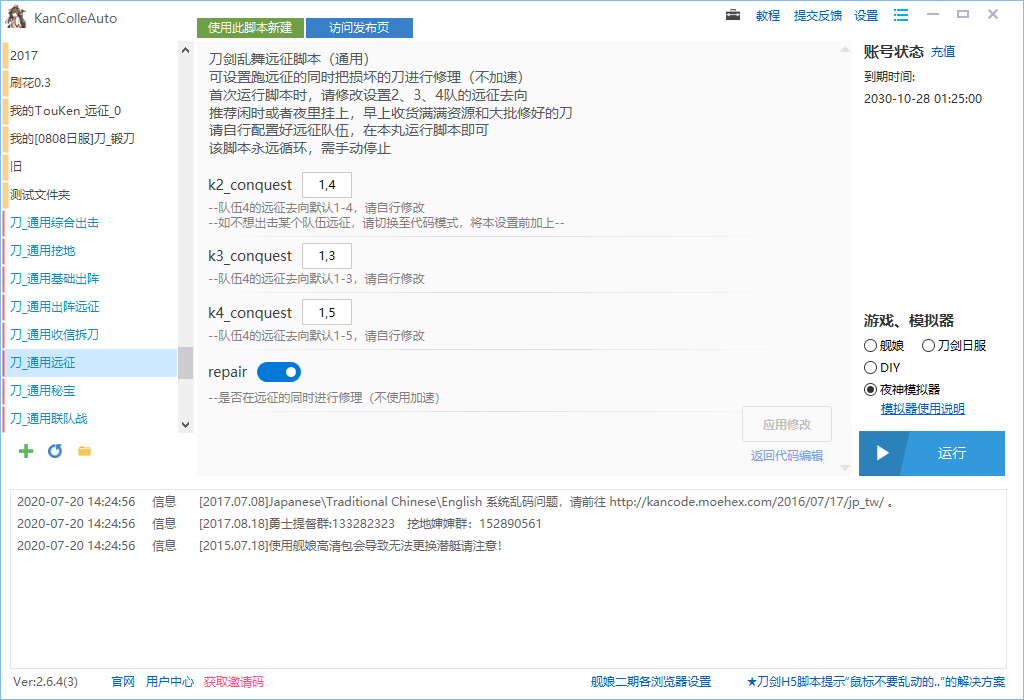Screen dimensions: 1024x700
Task: Open the 教程 tutorial menu item
Action: (768, 15)
